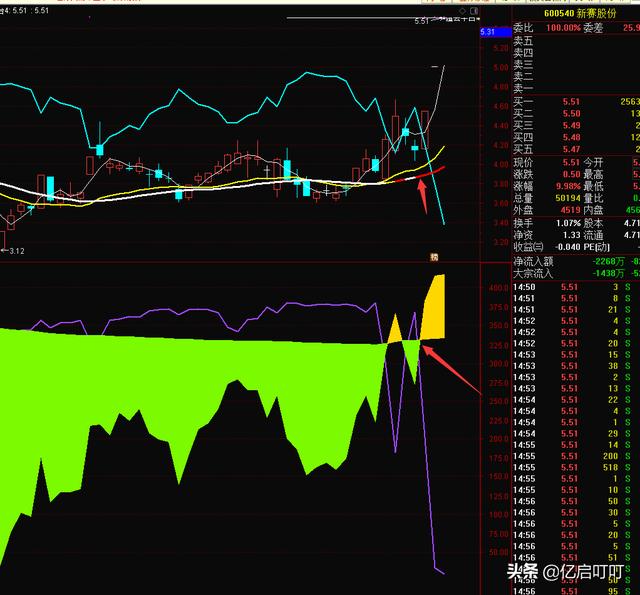
Task: Click the 涨跌 0.50 value
Action: point(571,174)
